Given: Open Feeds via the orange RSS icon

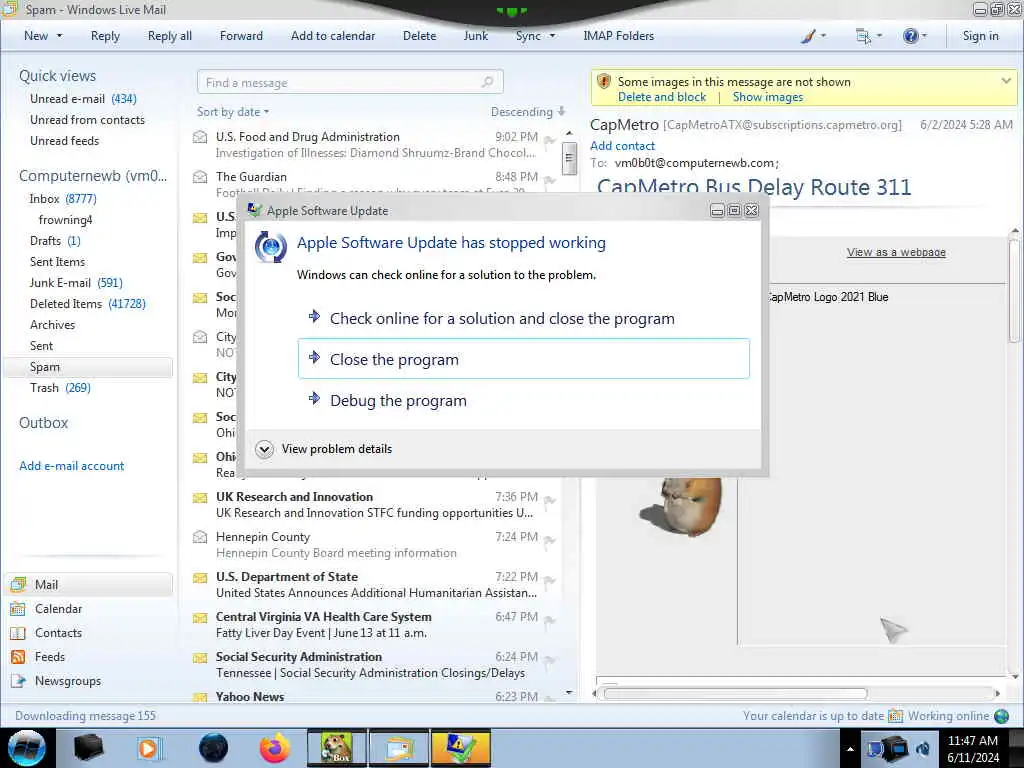Looking at the screenshot, I should (x=18, y=657).
